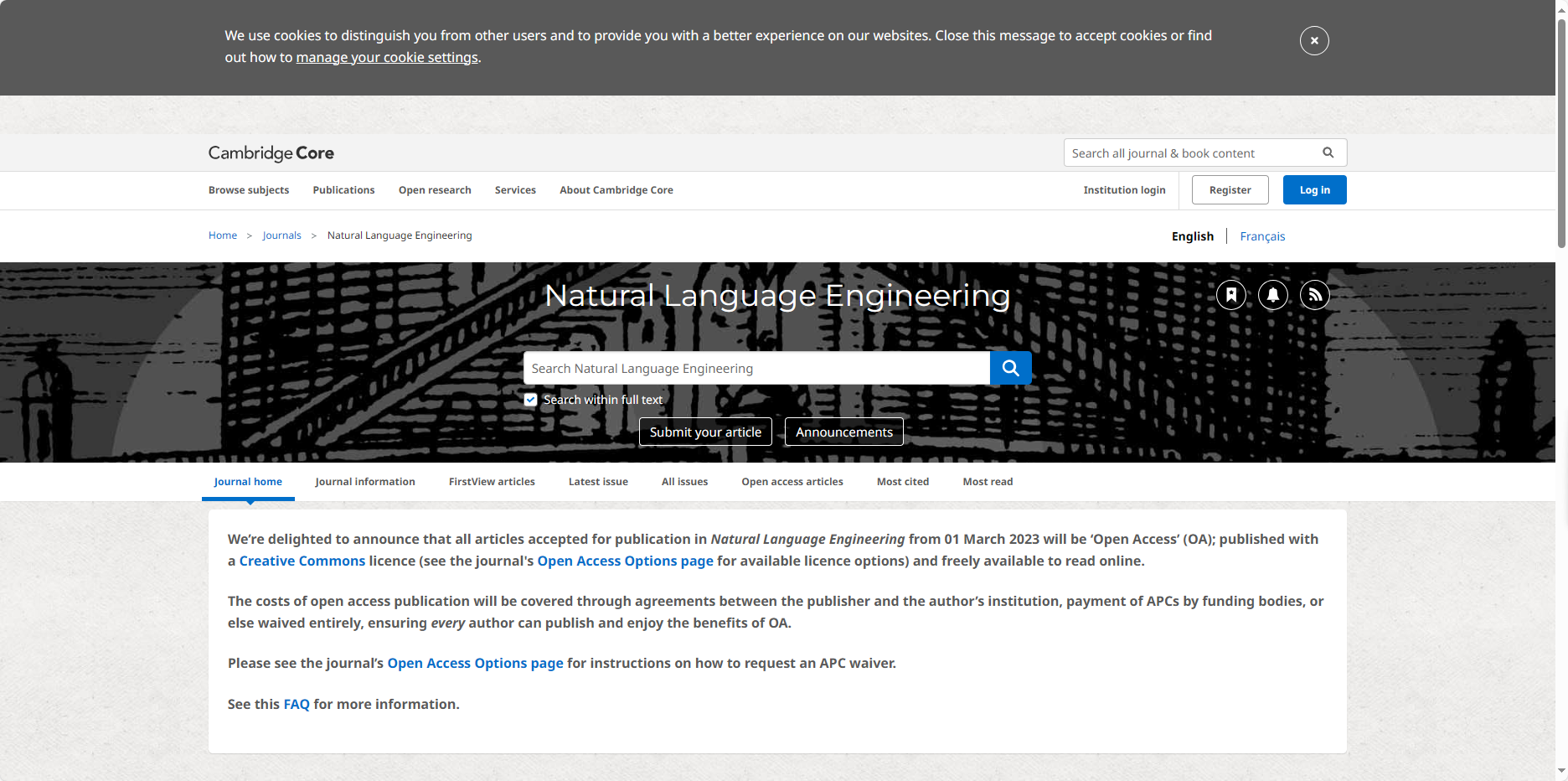Open the Browse subjects menu
Screen dimensions: 1568x781
(249, 190)
